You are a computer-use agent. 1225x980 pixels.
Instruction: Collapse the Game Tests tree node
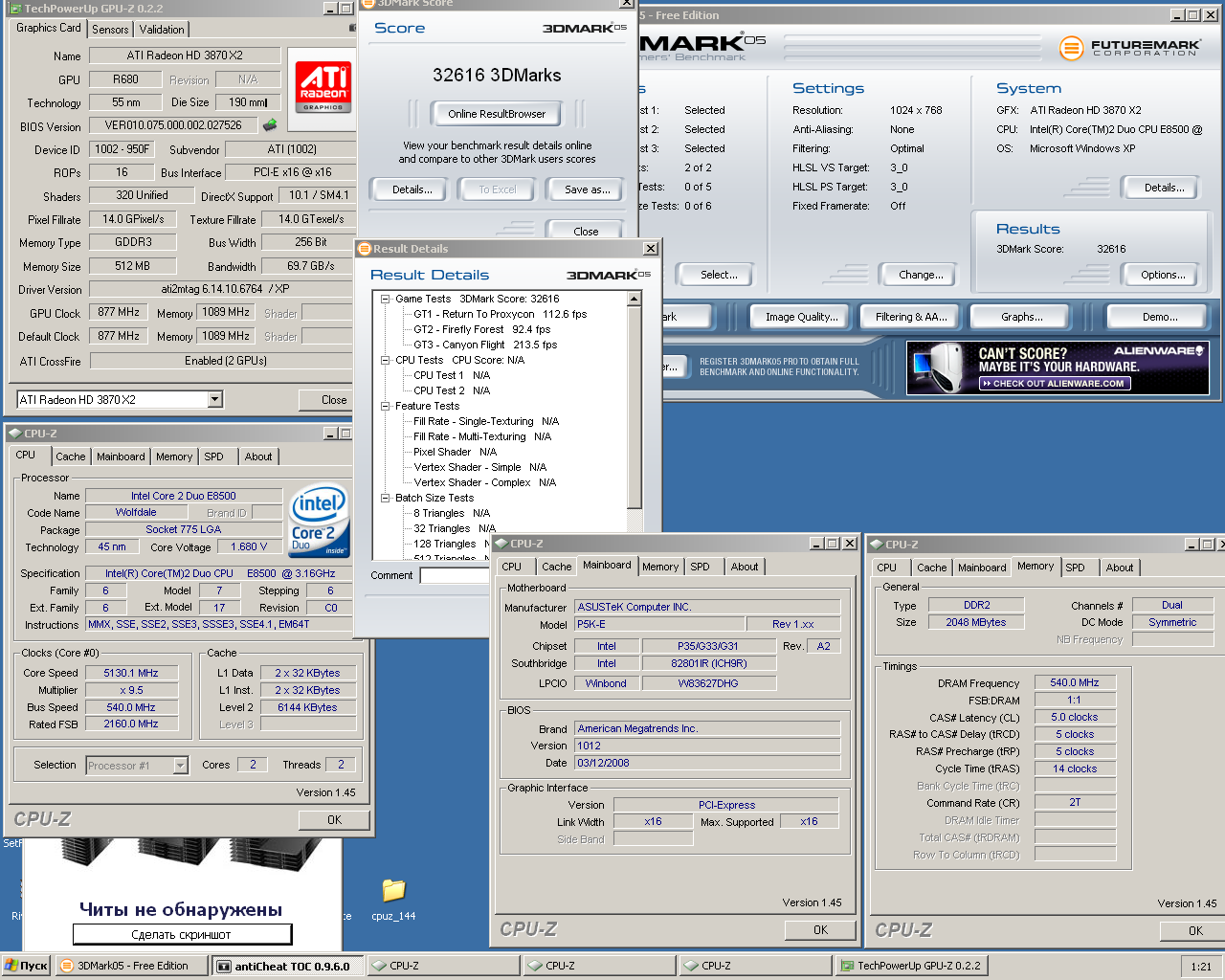pos(385,299)
